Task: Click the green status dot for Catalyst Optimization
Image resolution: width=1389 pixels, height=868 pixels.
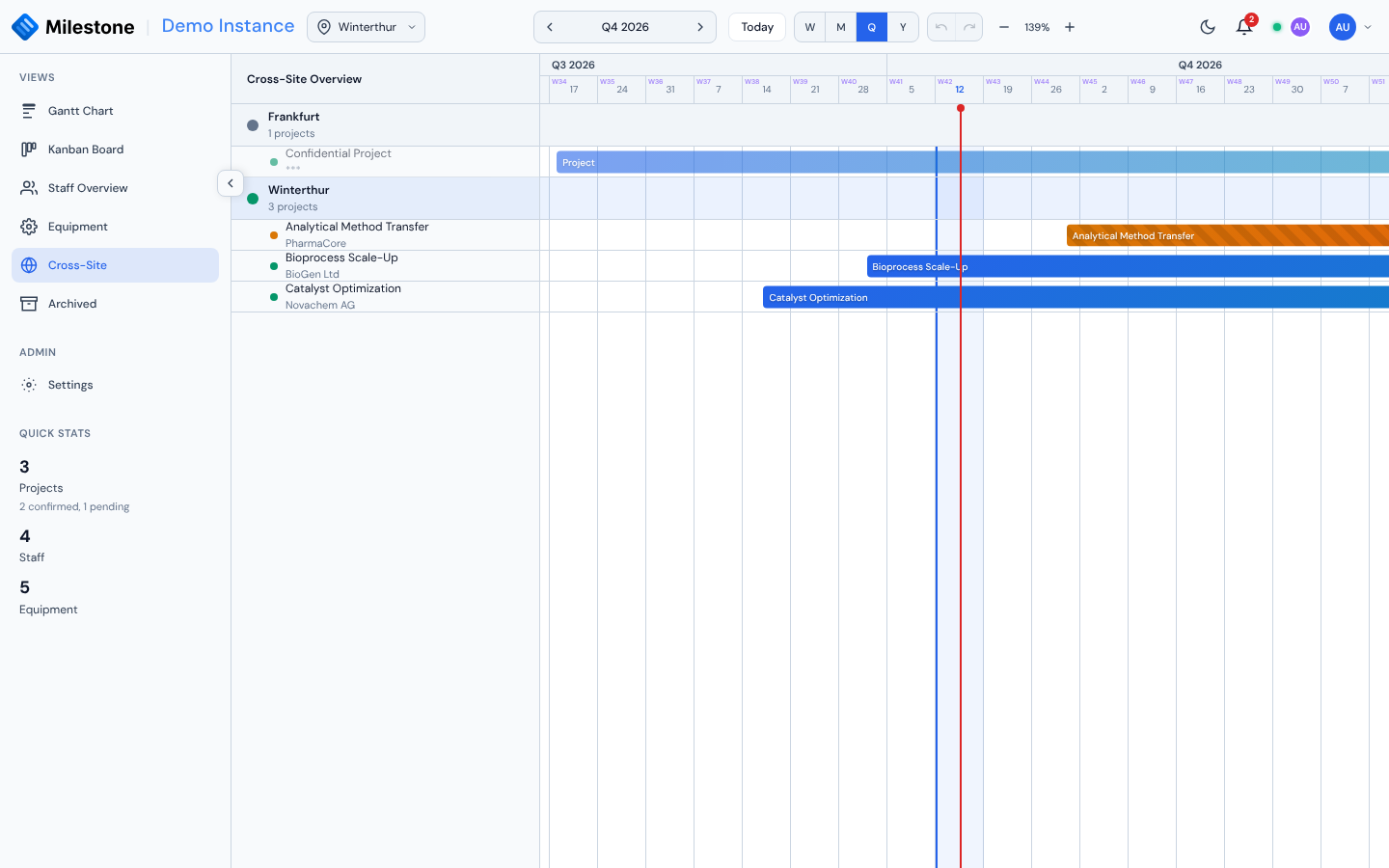Action: 274,297
